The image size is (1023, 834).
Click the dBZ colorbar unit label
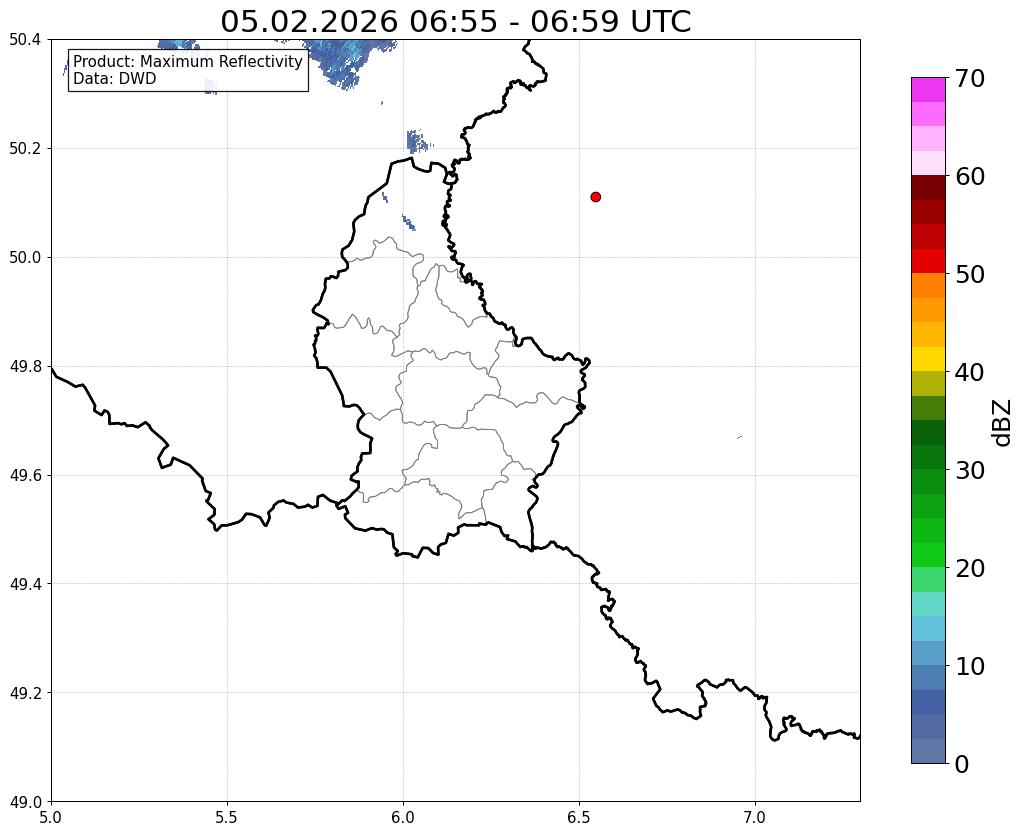click(x=1003, y=423)
